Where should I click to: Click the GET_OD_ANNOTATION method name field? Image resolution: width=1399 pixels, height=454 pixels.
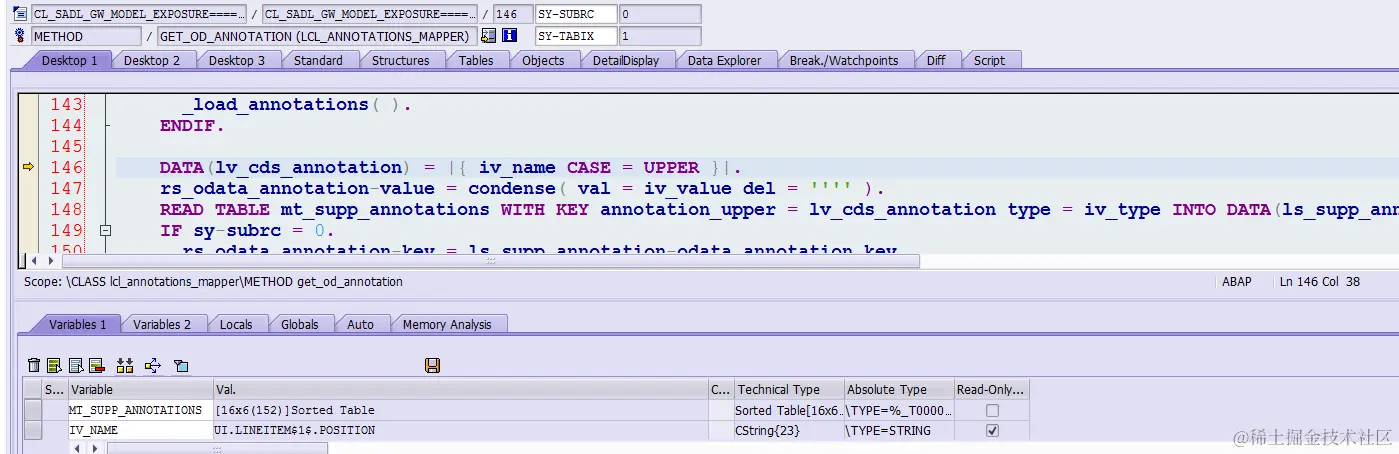317,36
